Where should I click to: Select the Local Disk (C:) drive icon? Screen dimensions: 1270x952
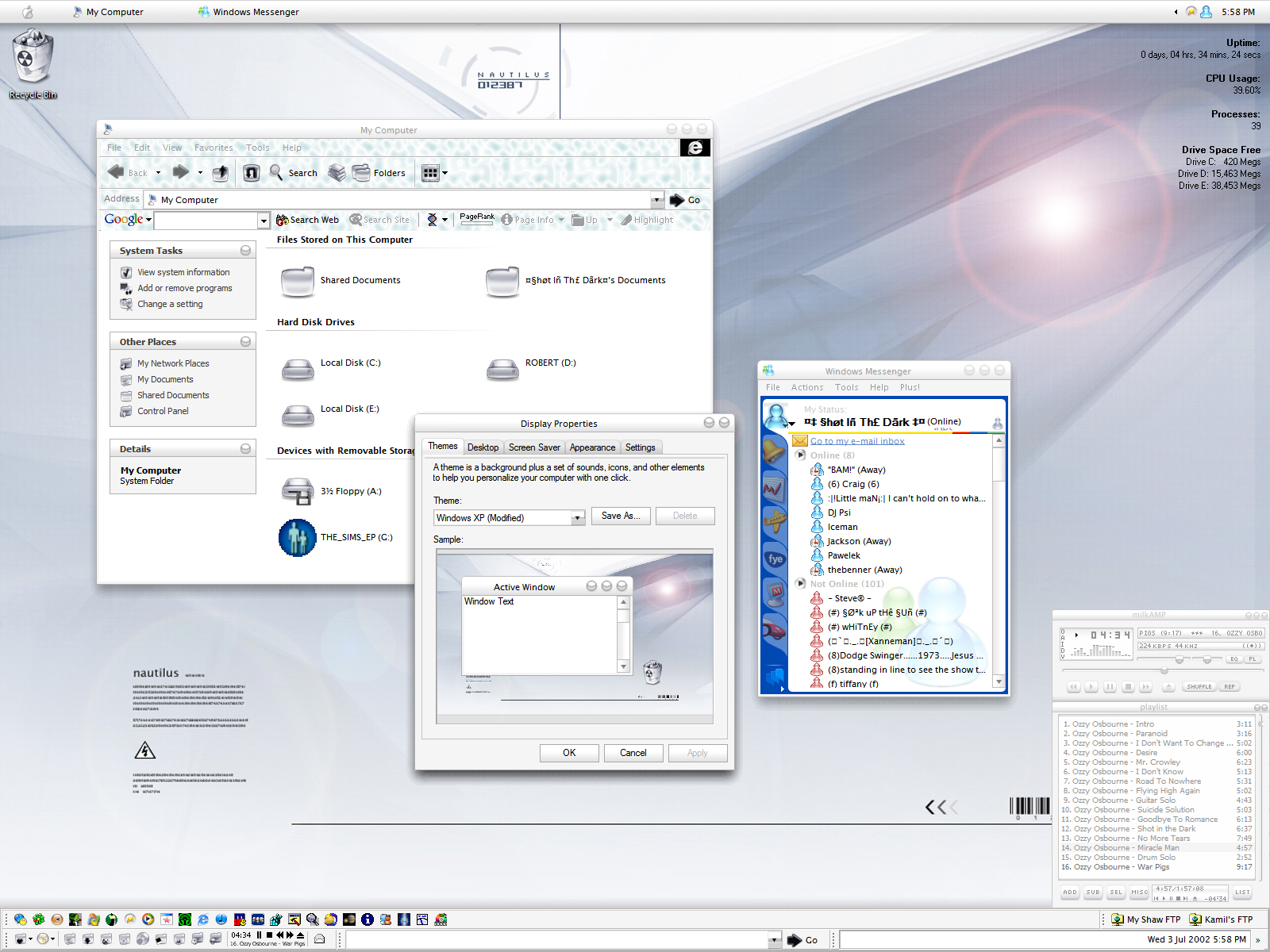(298, 369)
